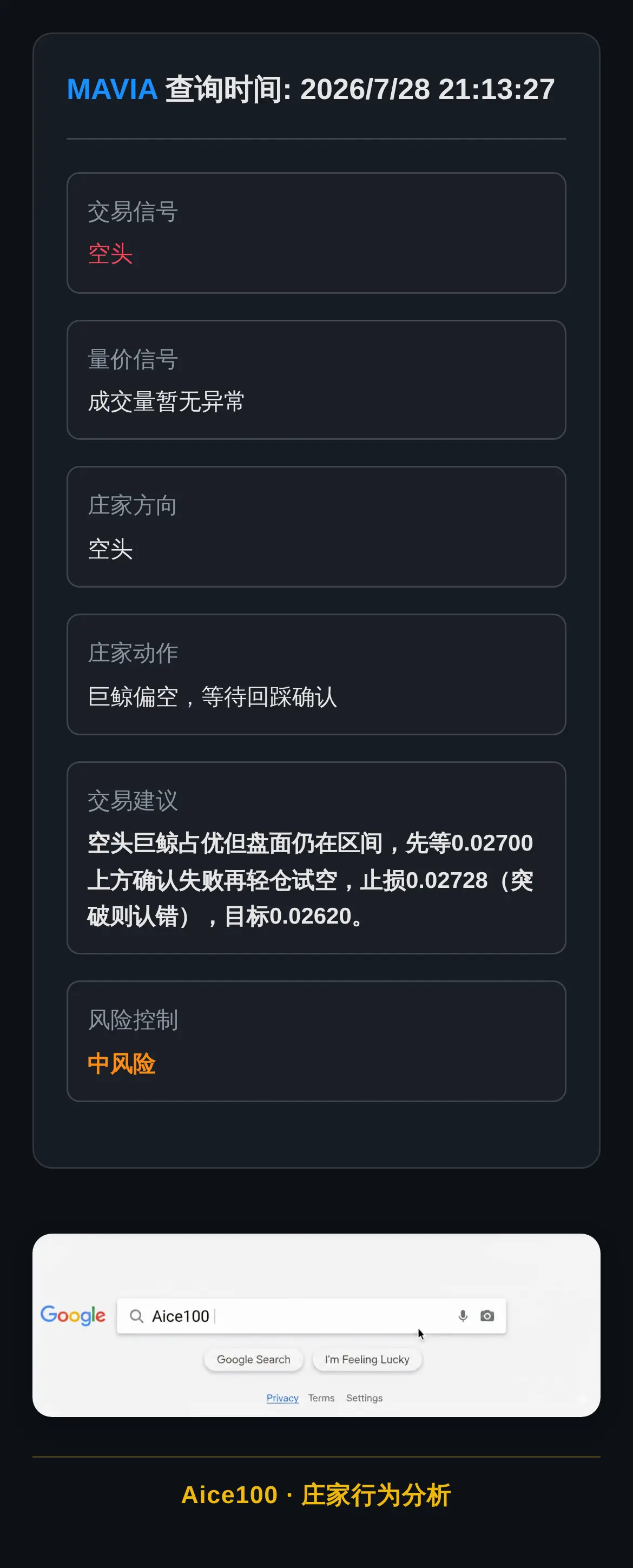This screenshot has width=633, height=1568.
Task: Open the Terms link
Action: [321, 1398]
